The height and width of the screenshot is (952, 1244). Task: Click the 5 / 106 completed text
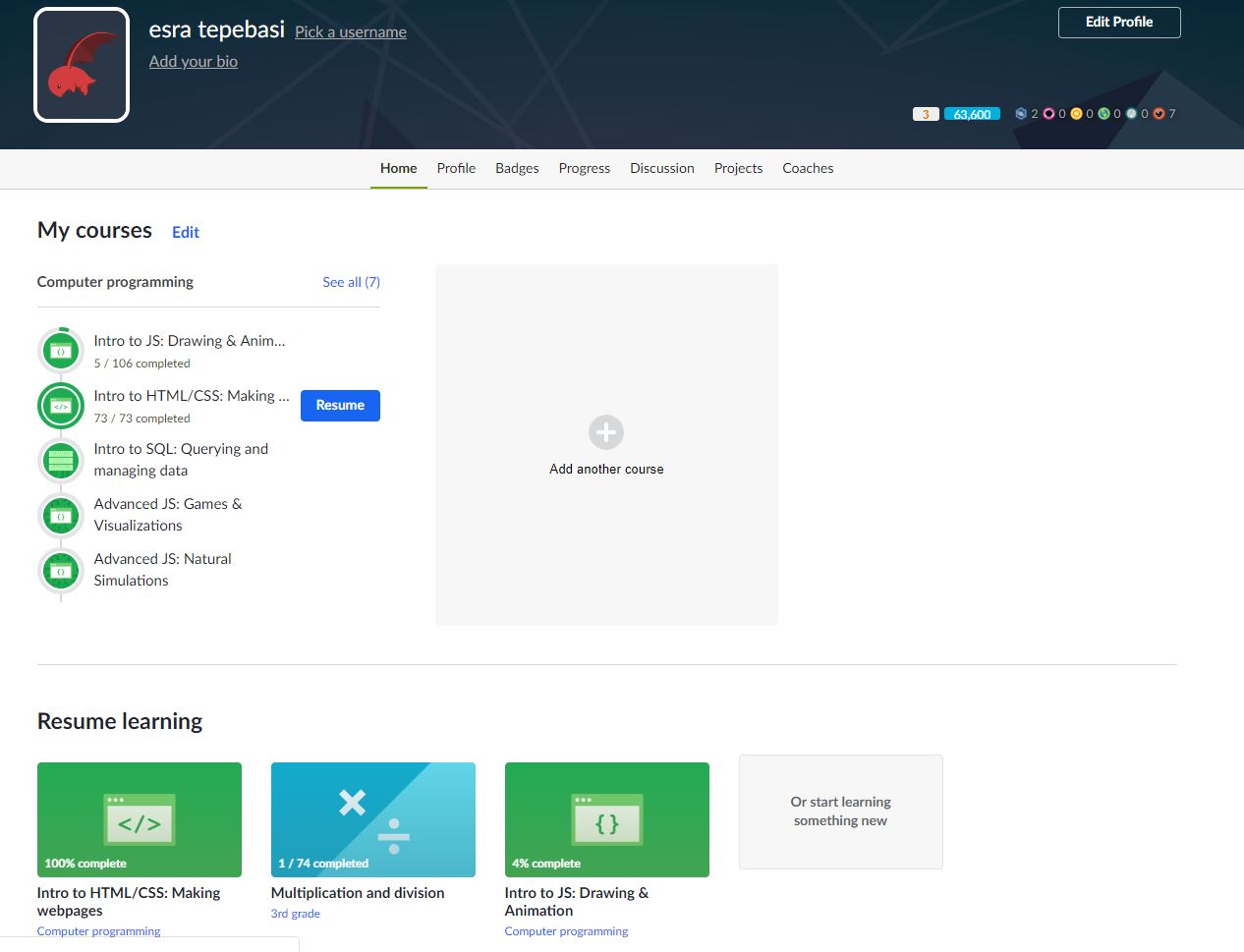click(x=142, y=364)
